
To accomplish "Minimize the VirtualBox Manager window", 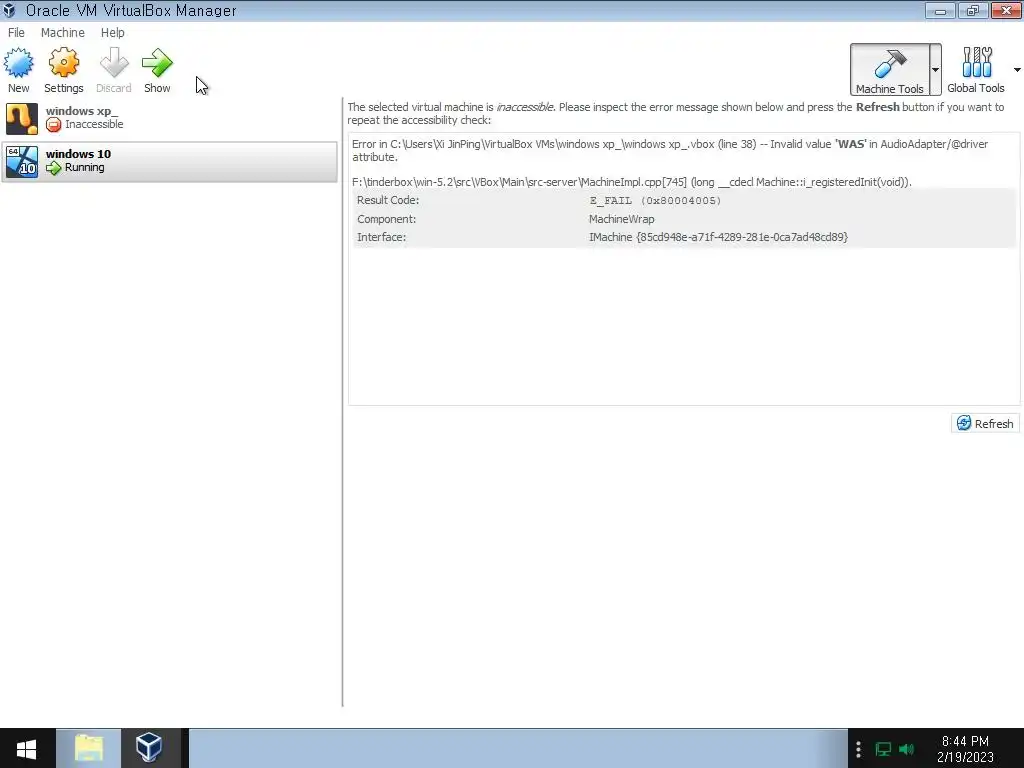I will tap(940, 10).
